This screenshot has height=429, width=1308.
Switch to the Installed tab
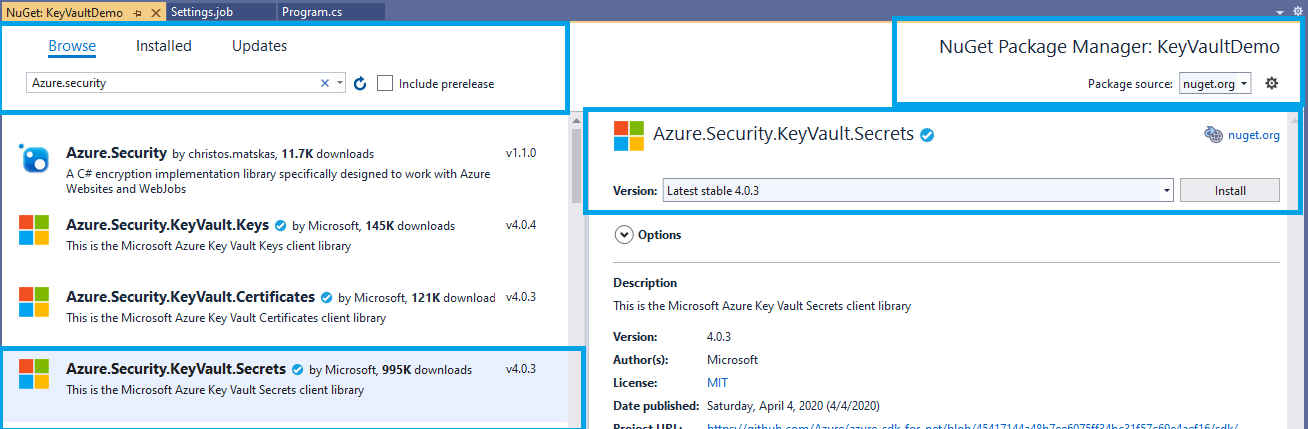(x=164, y=46)
